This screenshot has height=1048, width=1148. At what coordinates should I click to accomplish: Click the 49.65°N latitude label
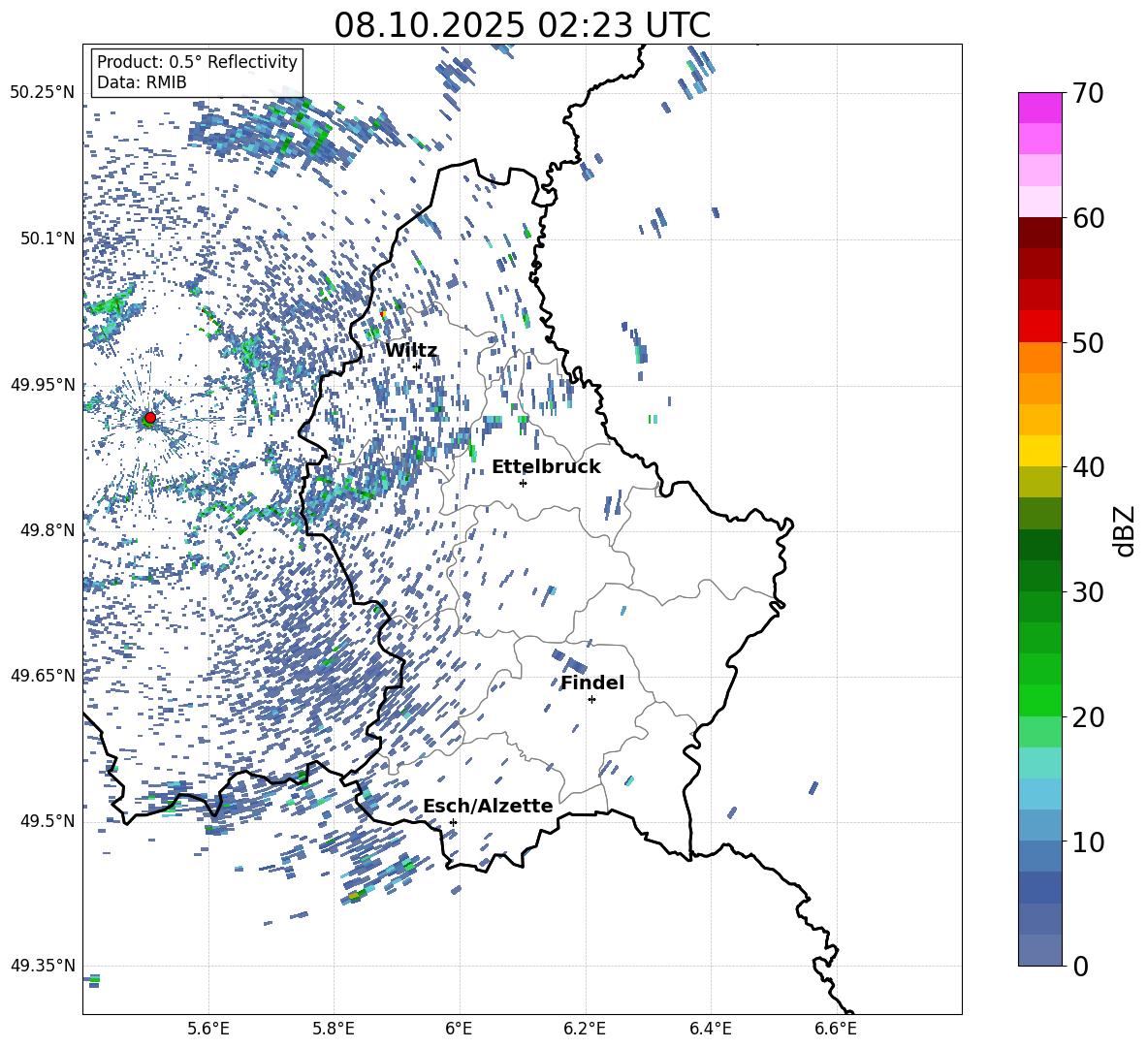coord(43,675)
